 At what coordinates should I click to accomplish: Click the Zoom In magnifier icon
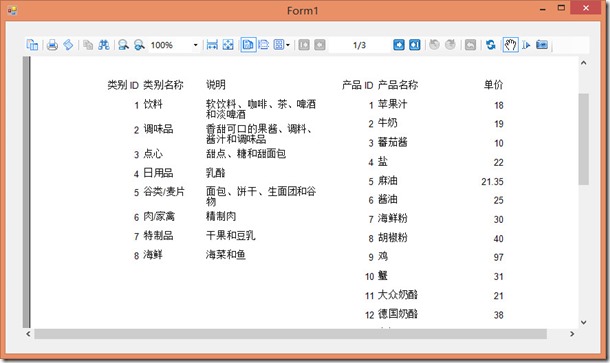[x=139, y=45]
